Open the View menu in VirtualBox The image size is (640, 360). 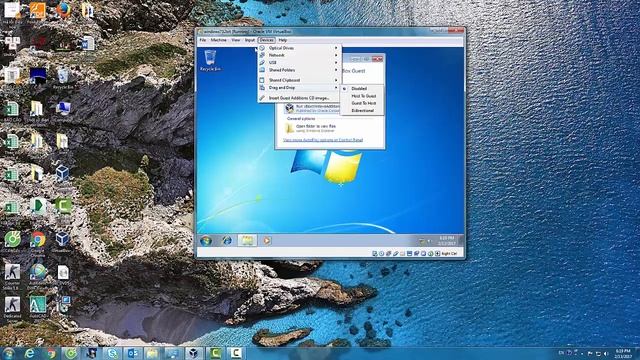(236, 40)
